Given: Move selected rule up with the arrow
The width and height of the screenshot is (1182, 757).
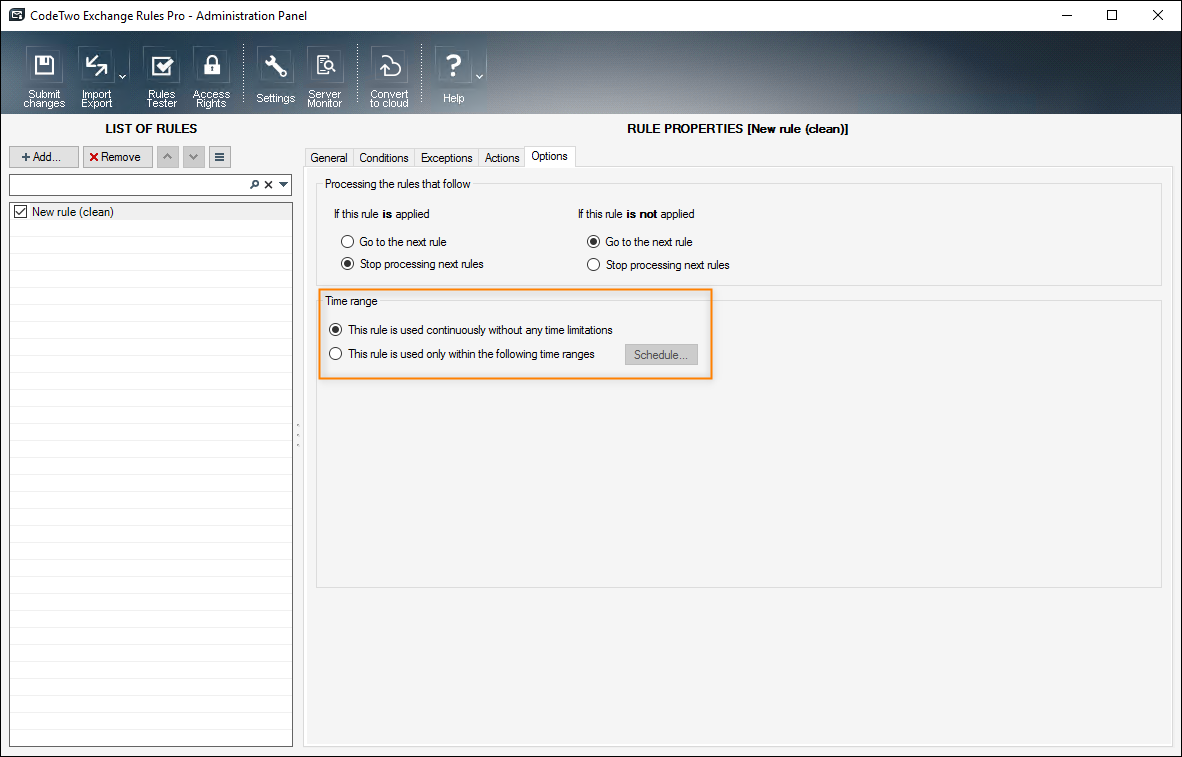Looking at the screenshot, I should [x=167, y=157].
